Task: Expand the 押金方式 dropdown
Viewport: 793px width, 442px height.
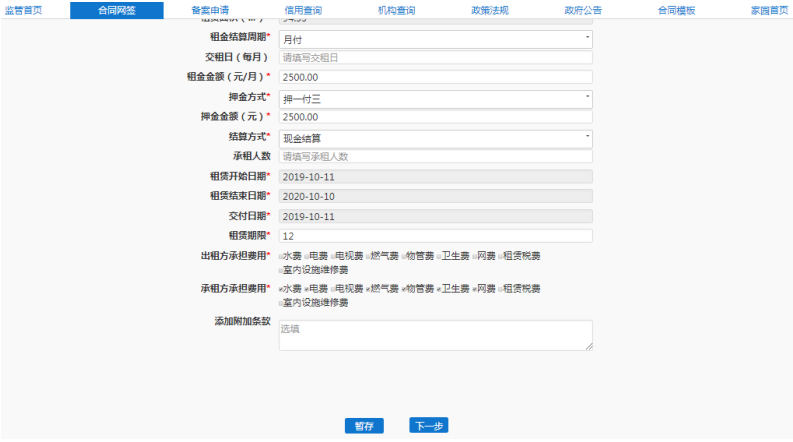Action: click(x=435, y=99)
